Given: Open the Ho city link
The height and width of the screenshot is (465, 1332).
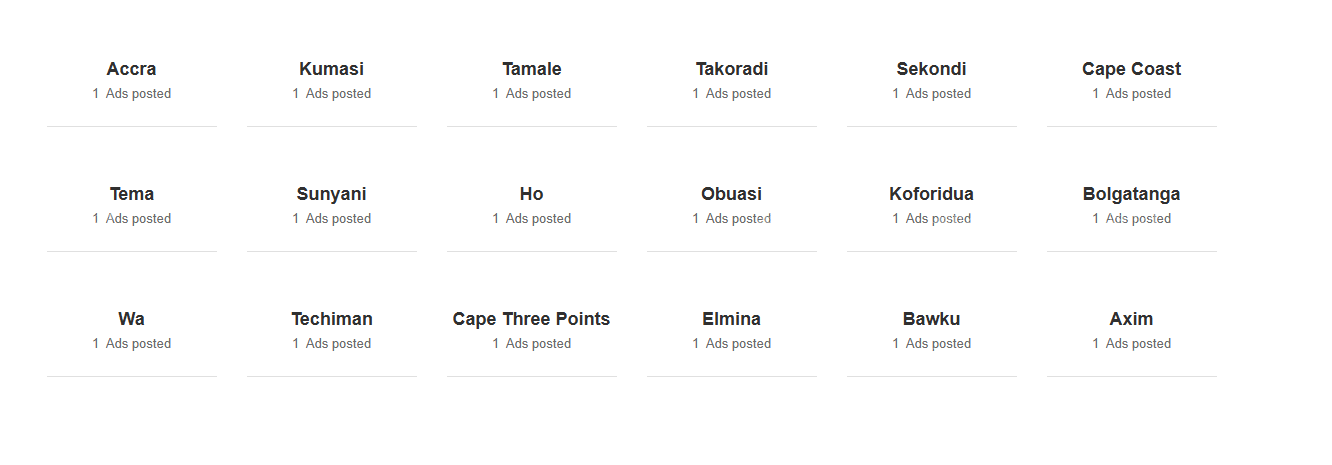Looking at the screenshot, I should (531, 194).
